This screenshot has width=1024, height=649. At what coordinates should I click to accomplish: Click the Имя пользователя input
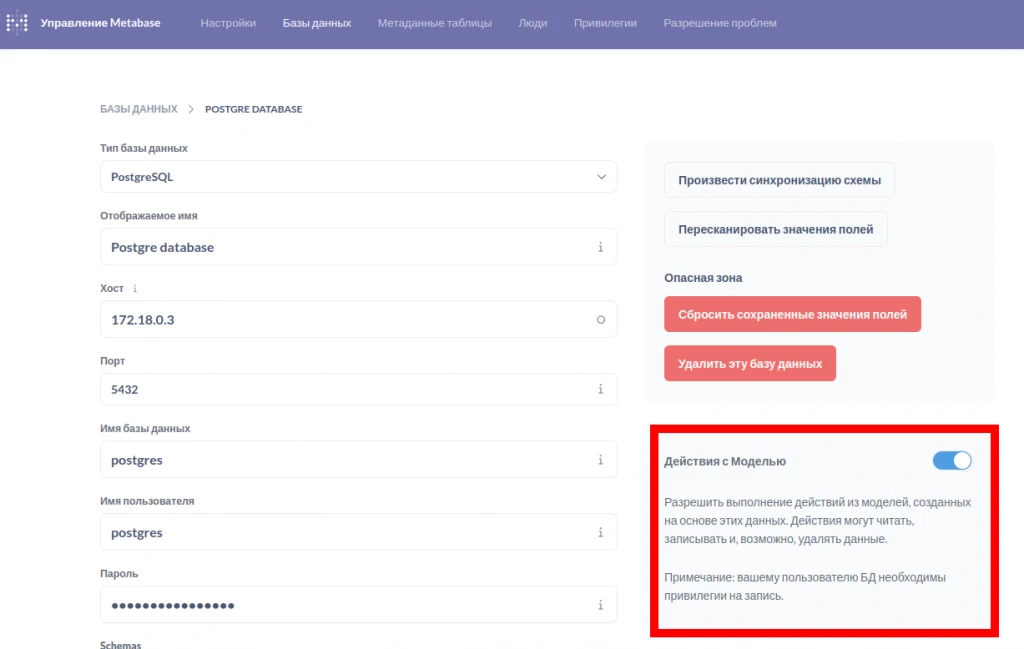[x=359, y=532]
